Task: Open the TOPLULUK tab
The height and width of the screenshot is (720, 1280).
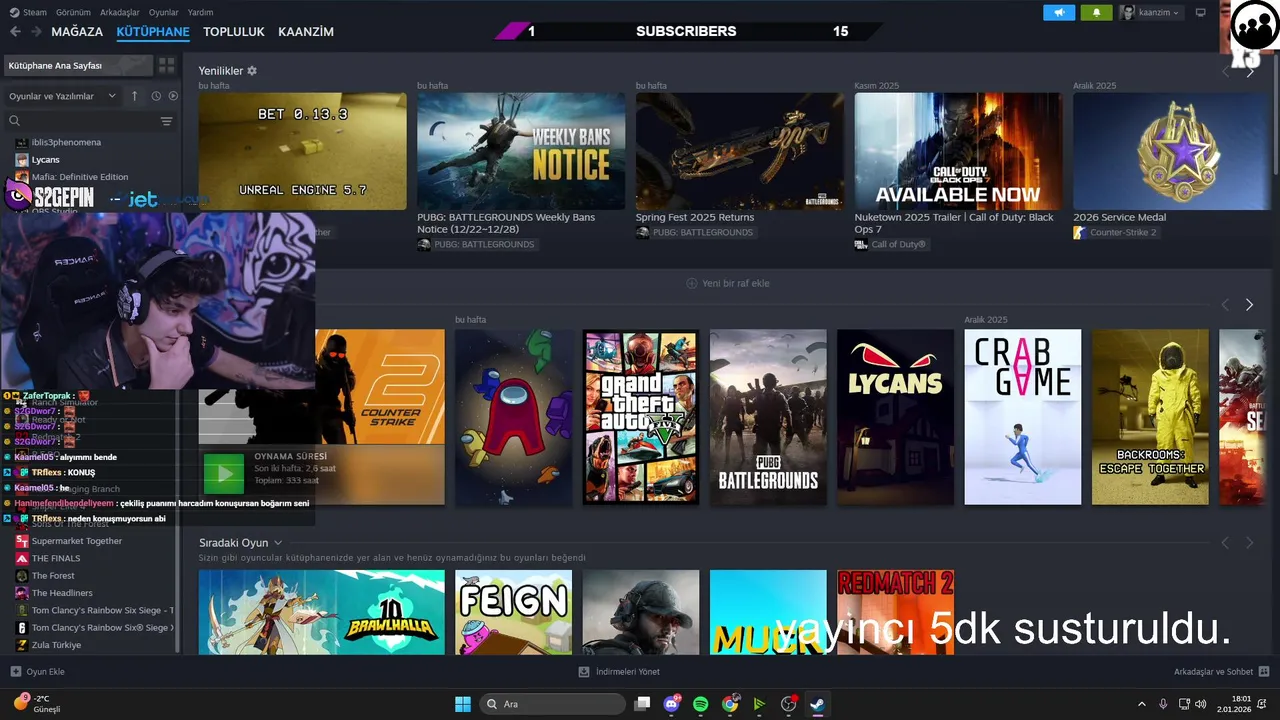Action: tap(234, 32)
